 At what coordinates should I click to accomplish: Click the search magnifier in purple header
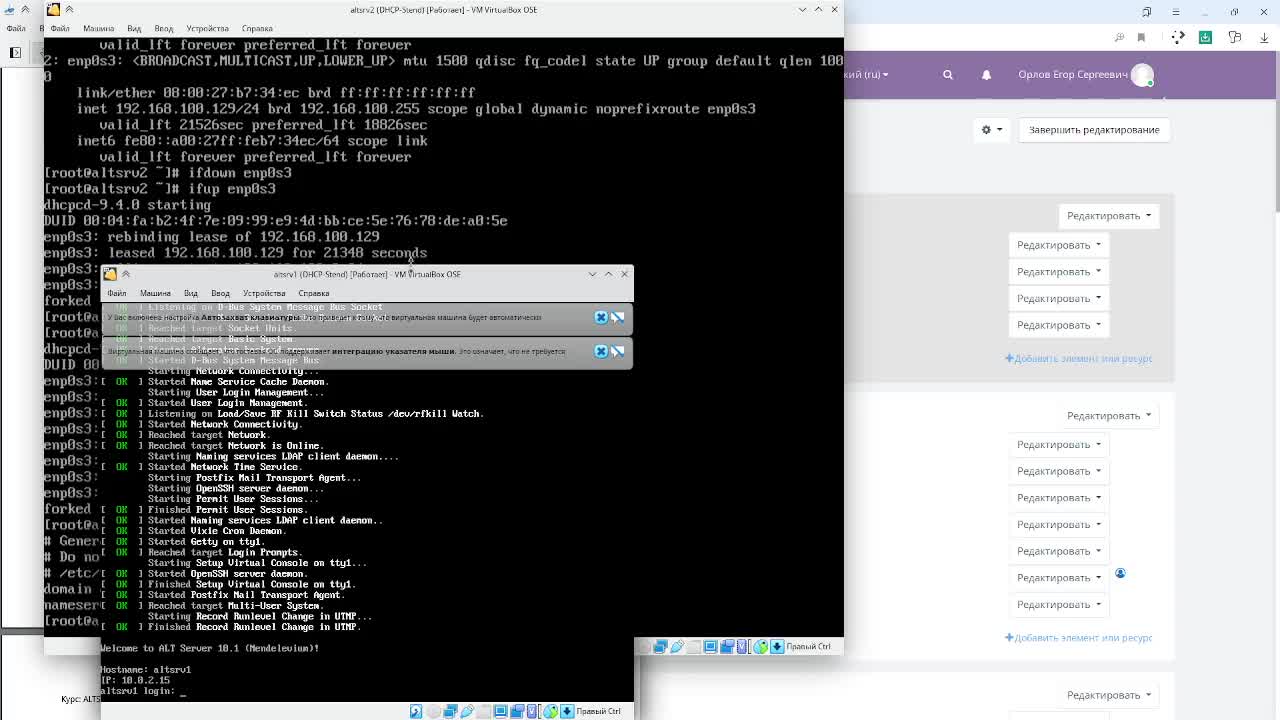point(948,74)
